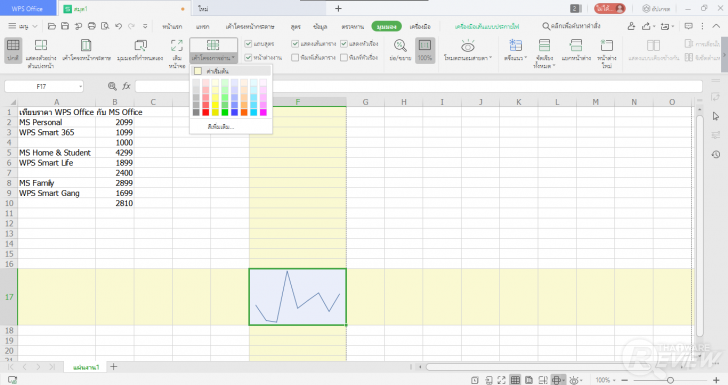Click the status bar eye protection icon

574,380
